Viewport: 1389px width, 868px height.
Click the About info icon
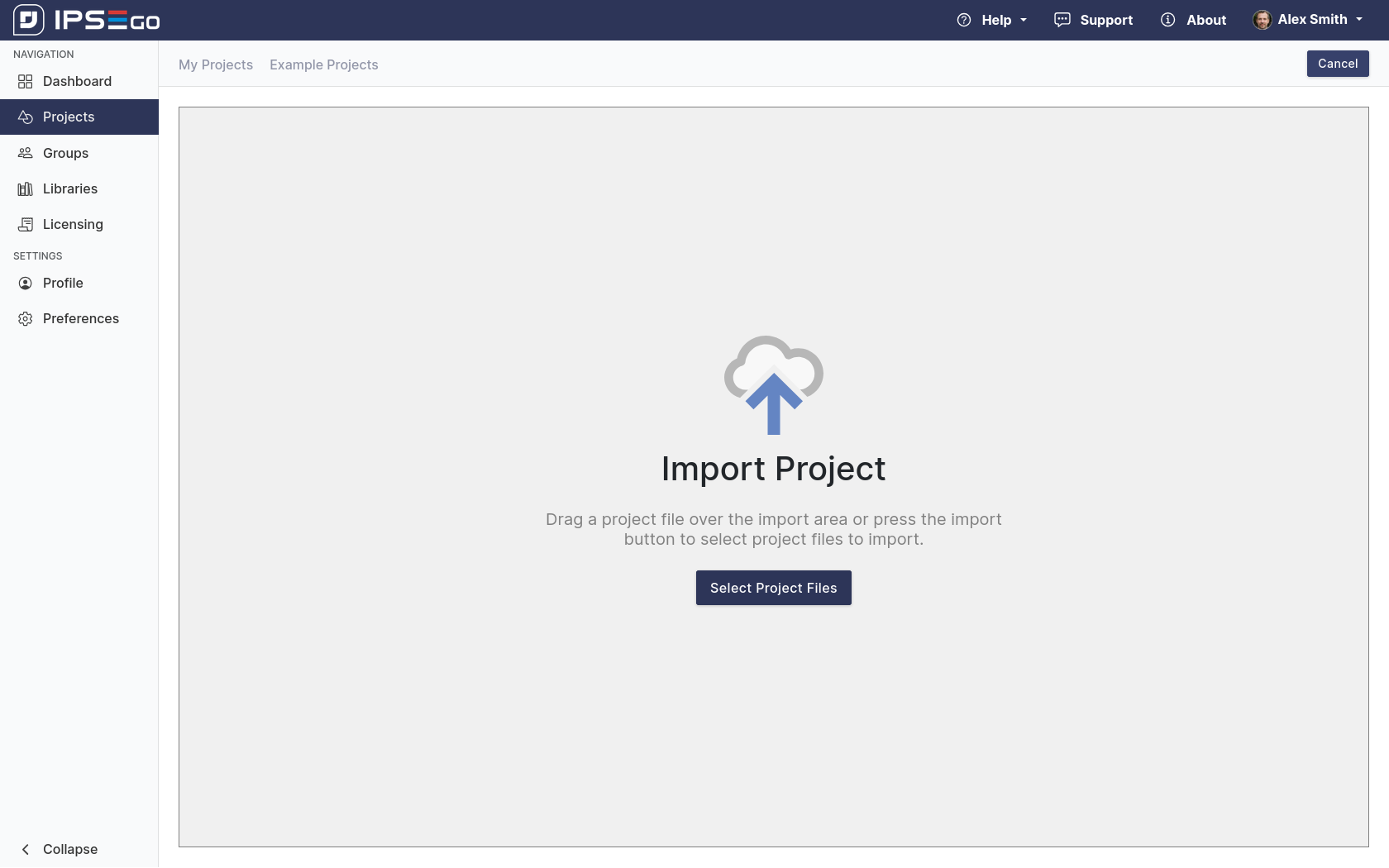coord(1167,20)
